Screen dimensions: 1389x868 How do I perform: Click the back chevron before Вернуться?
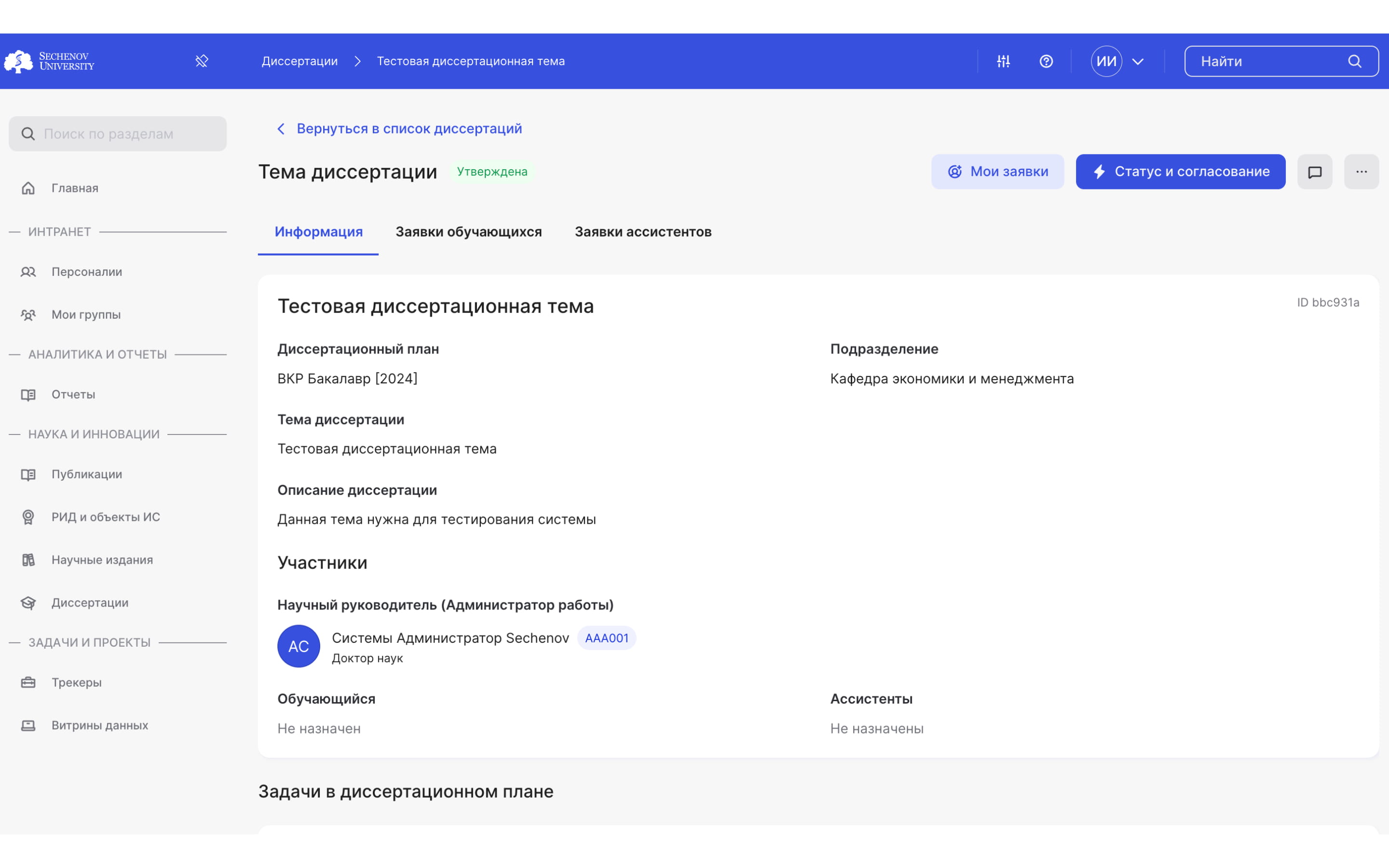[x=281, y=129]
